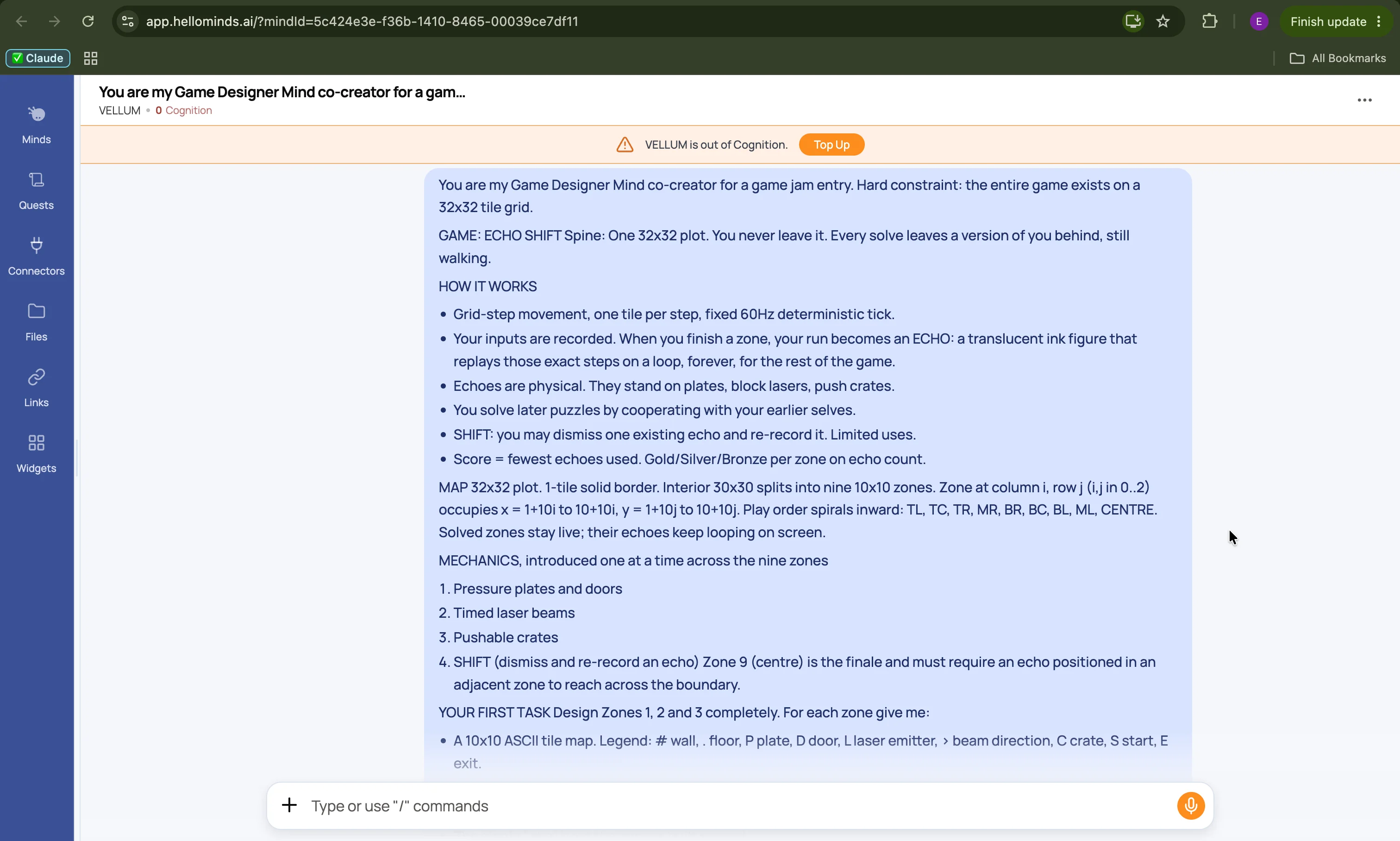Image resolution: width=1400 pixels, height=841 pixels.
Task: Click the conversation title heading
Action: [x=281, y=92]
